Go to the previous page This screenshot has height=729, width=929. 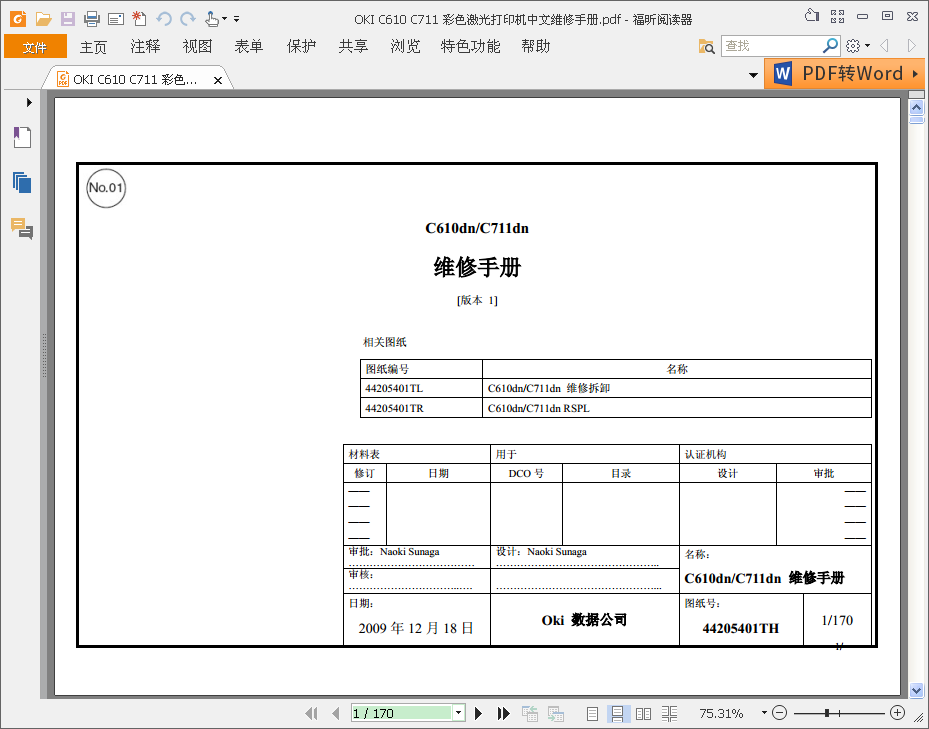click(x=336, y=713)
